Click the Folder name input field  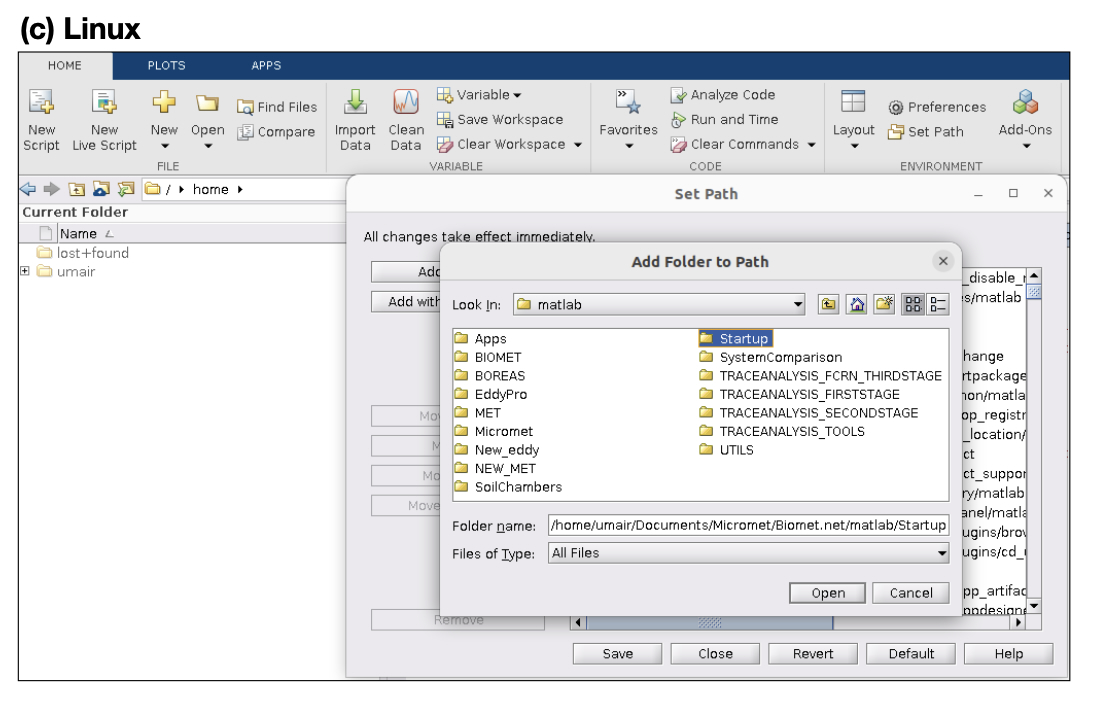pyautogui.click(x=748, y=525)
